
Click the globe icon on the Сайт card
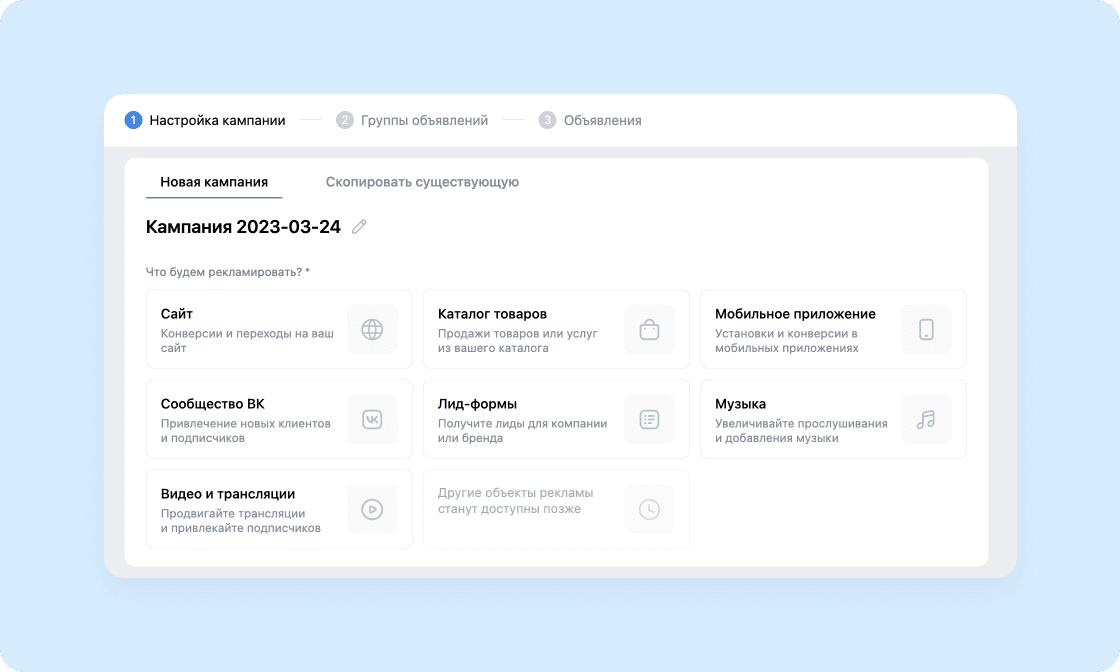click(x=372, y=329)
